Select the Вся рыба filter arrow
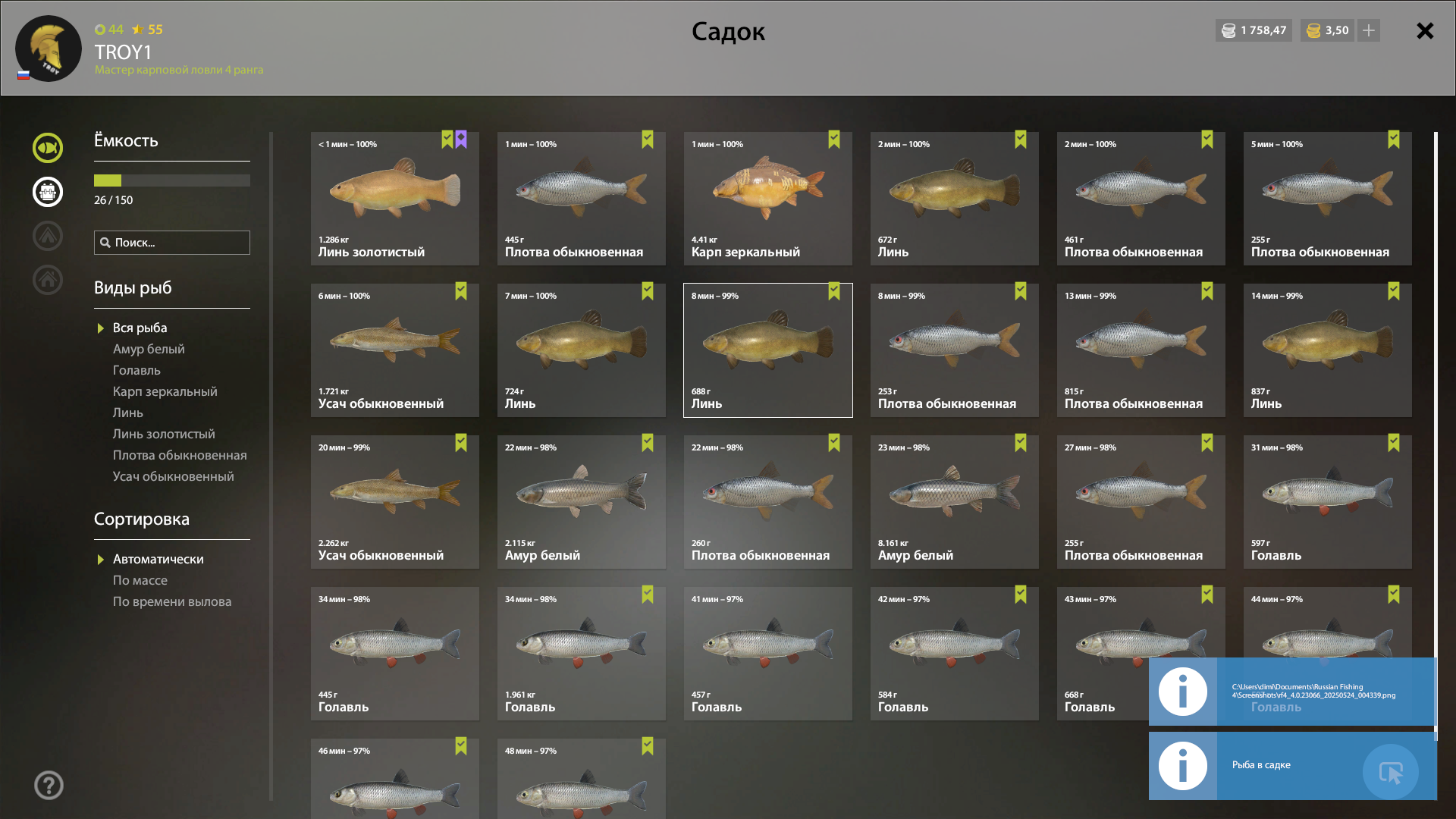Screen dimensions: 1456x819 pyautogui.click(x=100, y=328)
